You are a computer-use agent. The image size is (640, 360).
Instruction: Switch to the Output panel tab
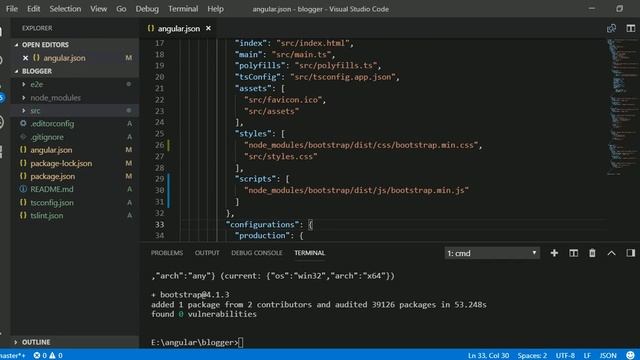[x=207, y=253]
